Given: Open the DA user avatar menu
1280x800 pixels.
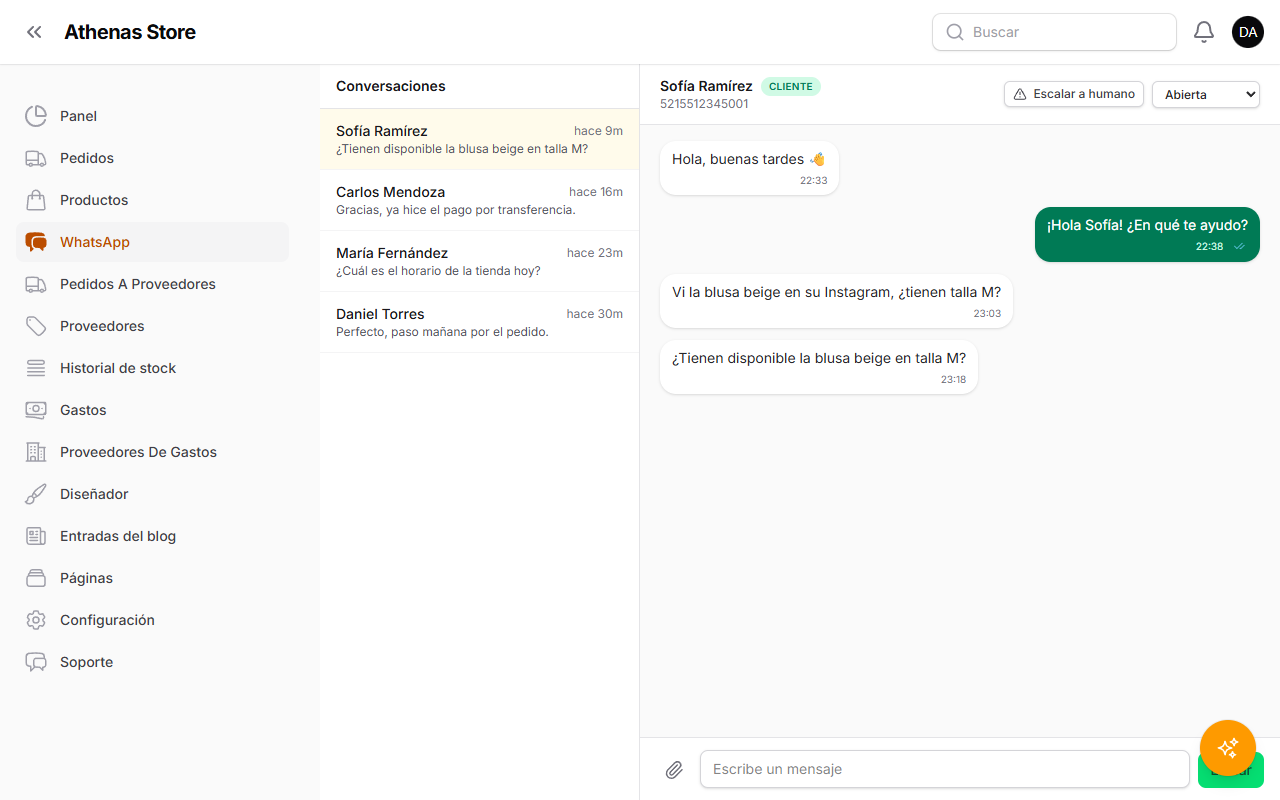Looking at the screenshot, I should point(1248,32).
